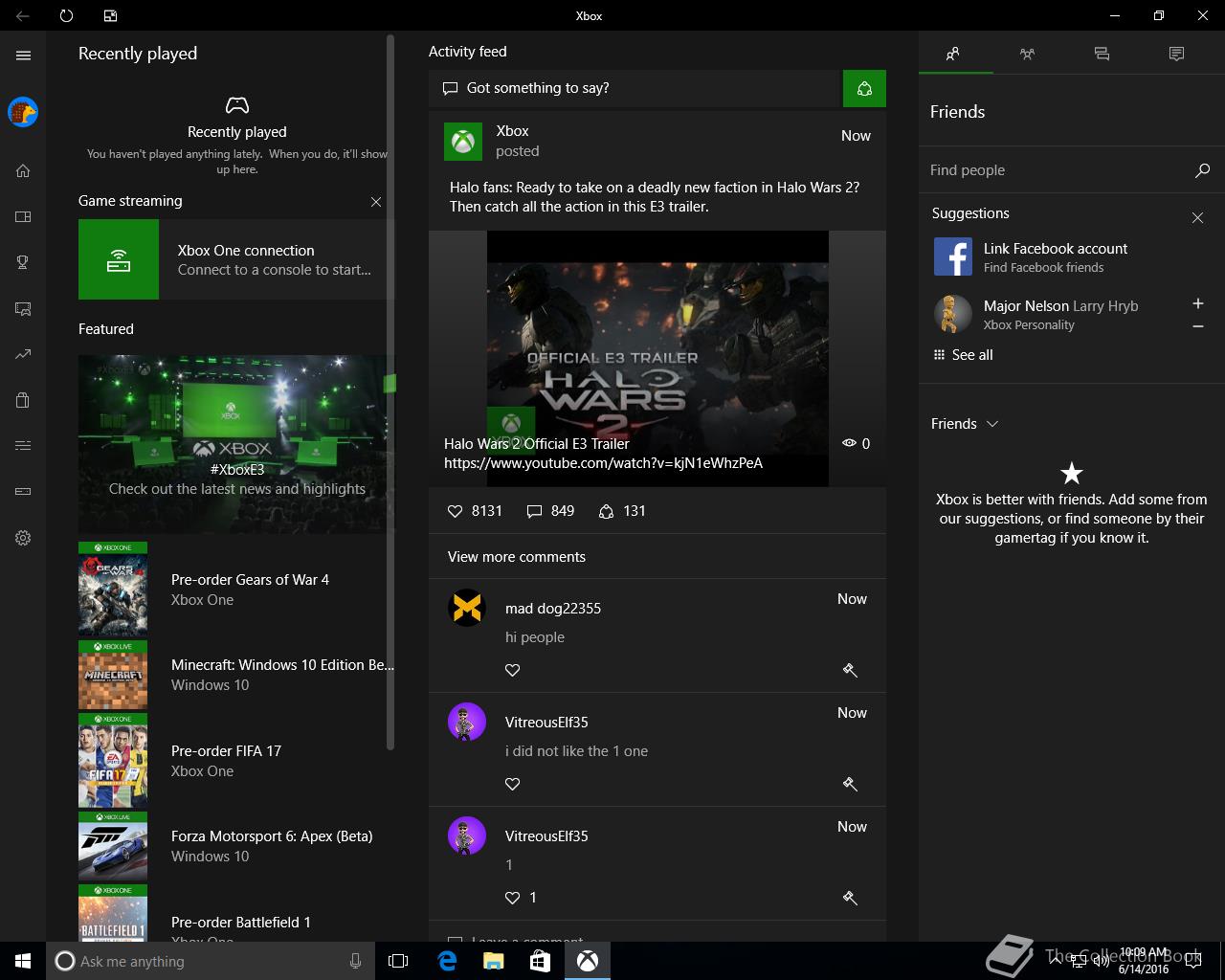Like the Halo Wars 2 post
Image resolution: width=1225 pixels, height=980 pixels.
(x=456, y=511)
